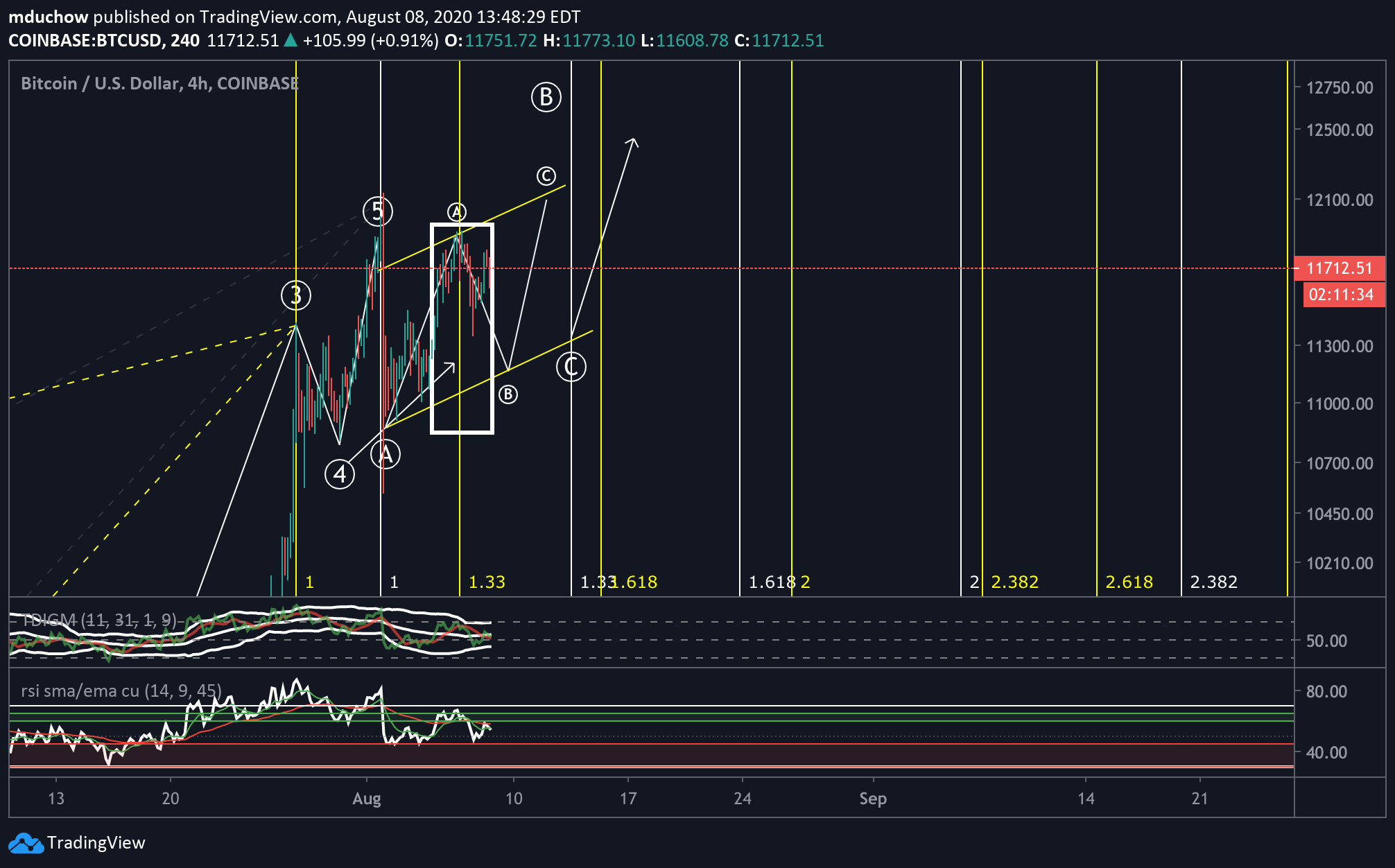Select the large circled C wave label
Image resolution: width=1395 pixels, height=868 pixels.
pyautogui.click(x=571, y=366)
